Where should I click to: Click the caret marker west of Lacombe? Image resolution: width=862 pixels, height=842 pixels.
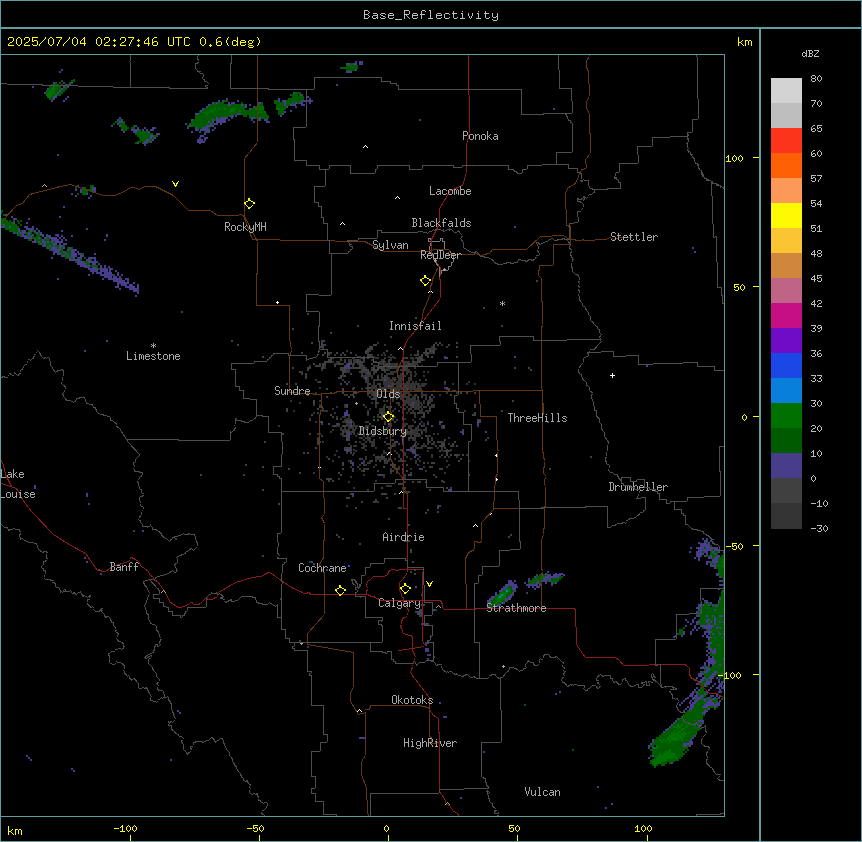point(397,198)
